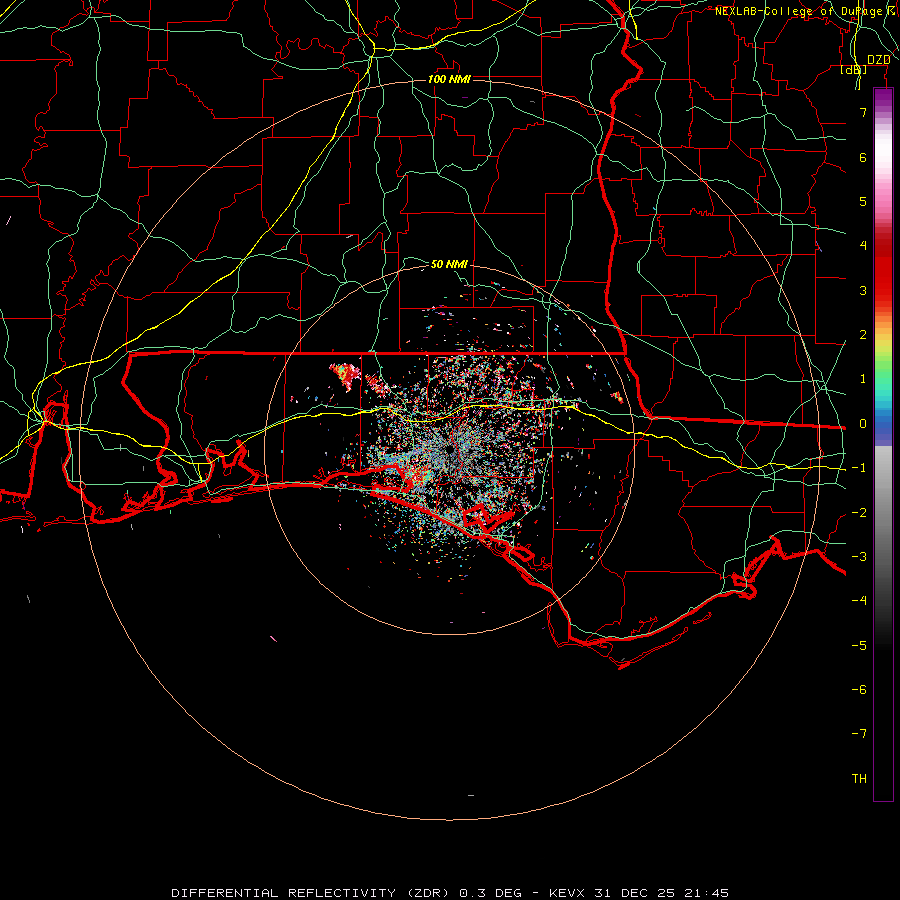The image size is (900, 900).
Task: Click the vertical ZDR color scale bar
Action: pyautogui.click(x=883, y=445)
